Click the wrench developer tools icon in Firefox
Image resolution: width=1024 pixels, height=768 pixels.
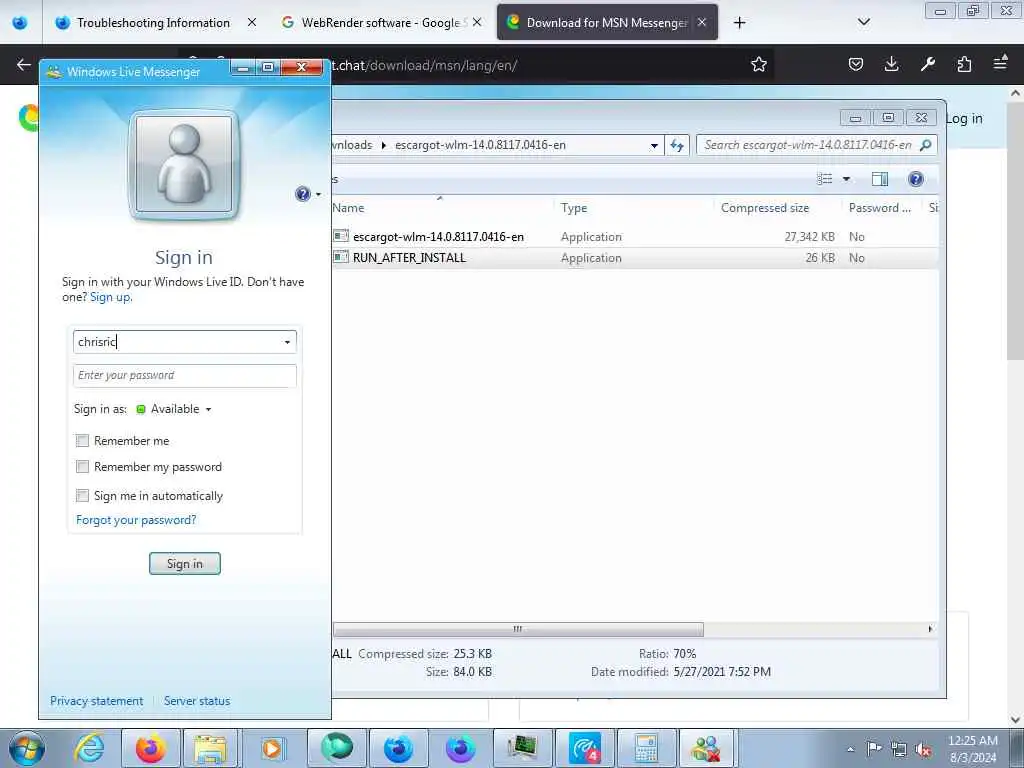tap(927, 64)
